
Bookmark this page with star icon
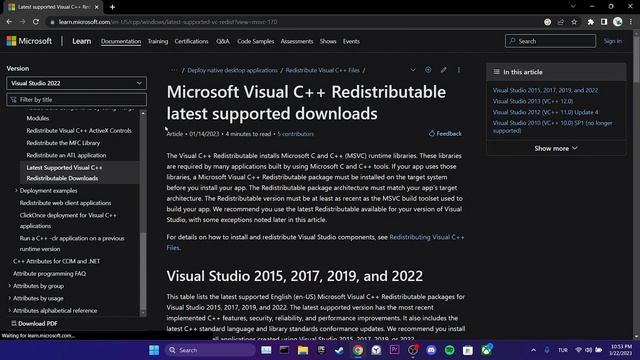click(x=574, y=22)
